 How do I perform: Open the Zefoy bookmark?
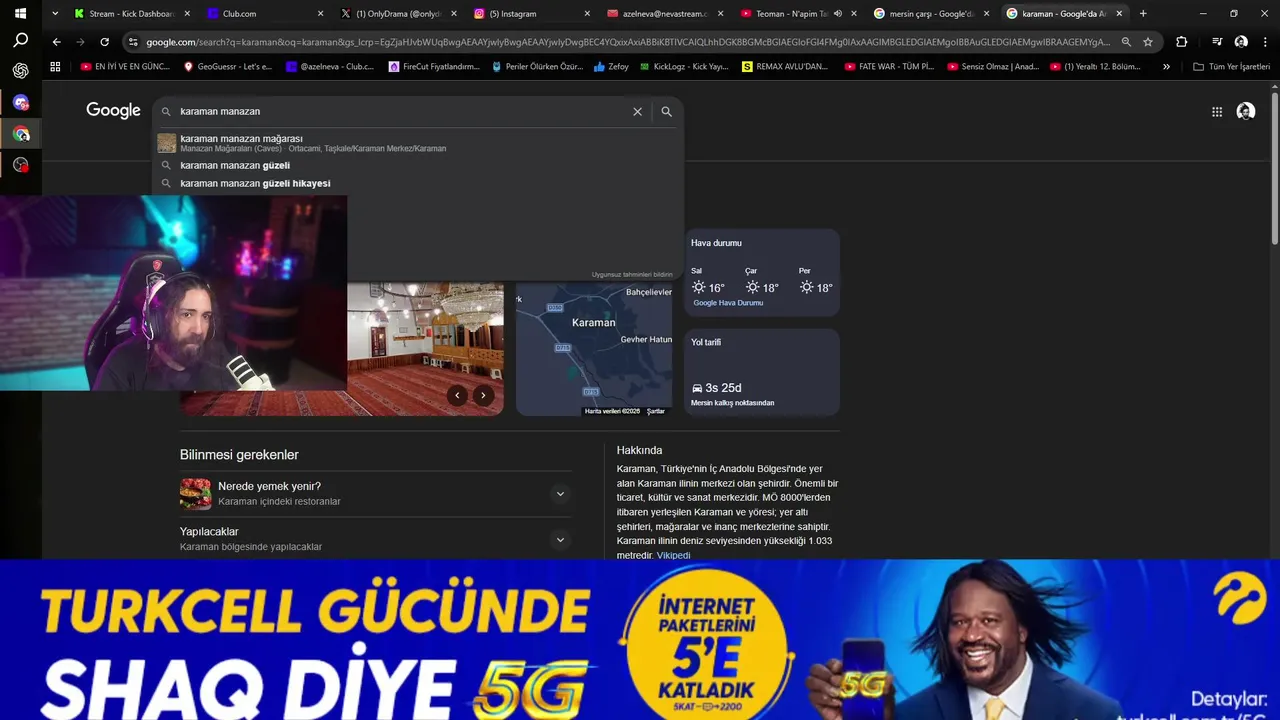(611, 67)
